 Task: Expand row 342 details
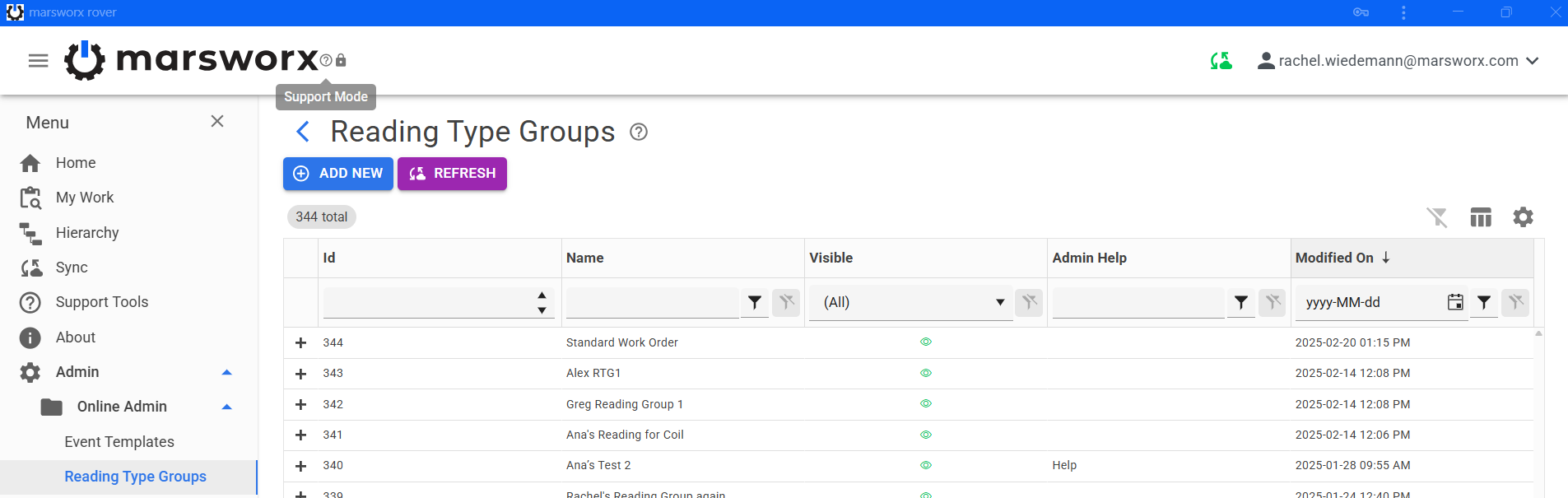pyautogui.click(x=301, y=404)
